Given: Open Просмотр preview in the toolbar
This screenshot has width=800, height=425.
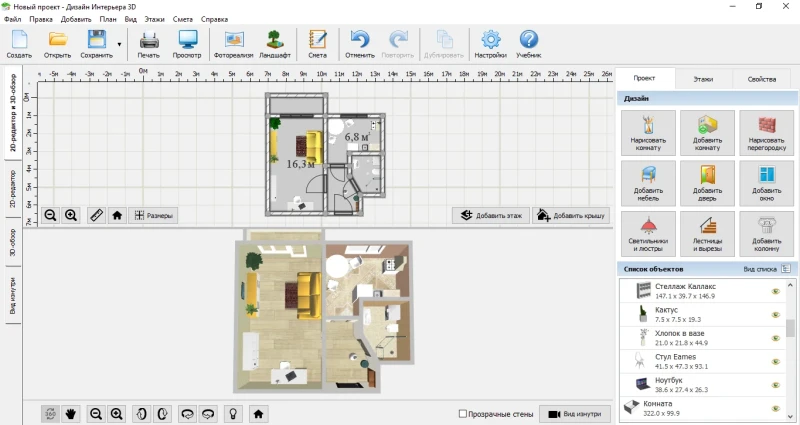Looking at the screenshot, I should [187, 44].
